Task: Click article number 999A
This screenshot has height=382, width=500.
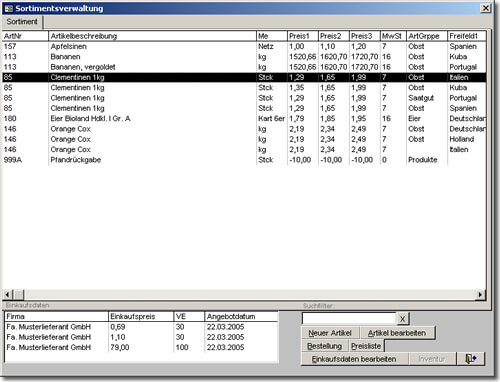Action: [x=13, y=160]
